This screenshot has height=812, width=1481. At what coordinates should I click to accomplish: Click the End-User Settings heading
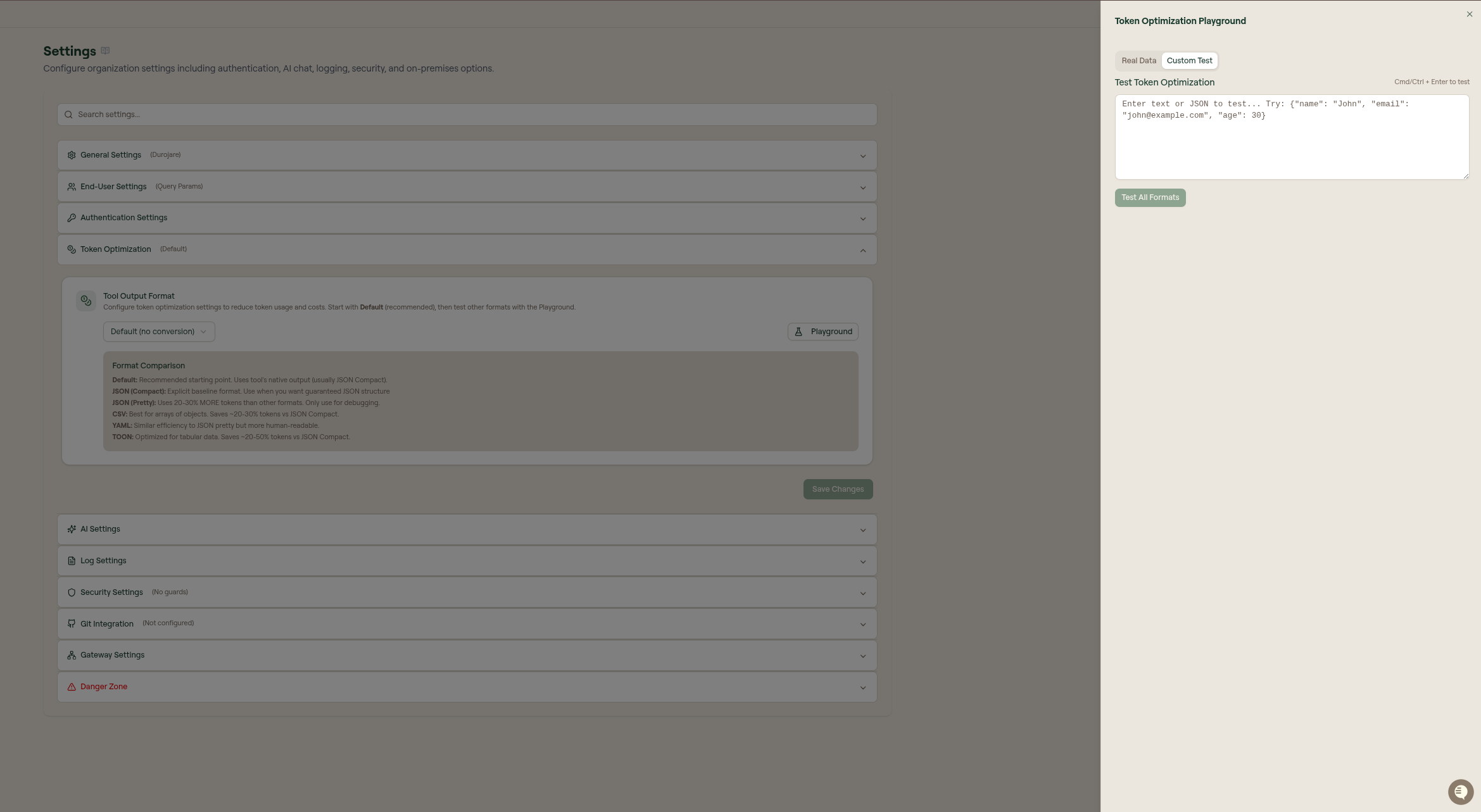coord(113,187)
